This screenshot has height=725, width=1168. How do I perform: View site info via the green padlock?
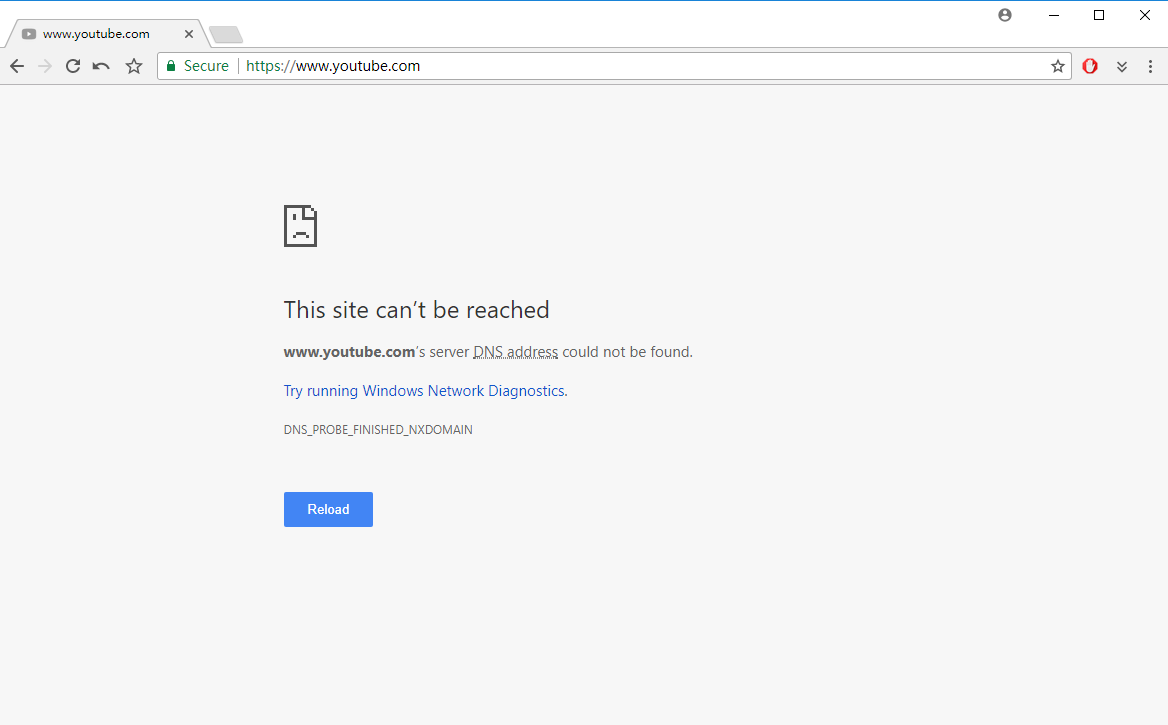(171, 66)
